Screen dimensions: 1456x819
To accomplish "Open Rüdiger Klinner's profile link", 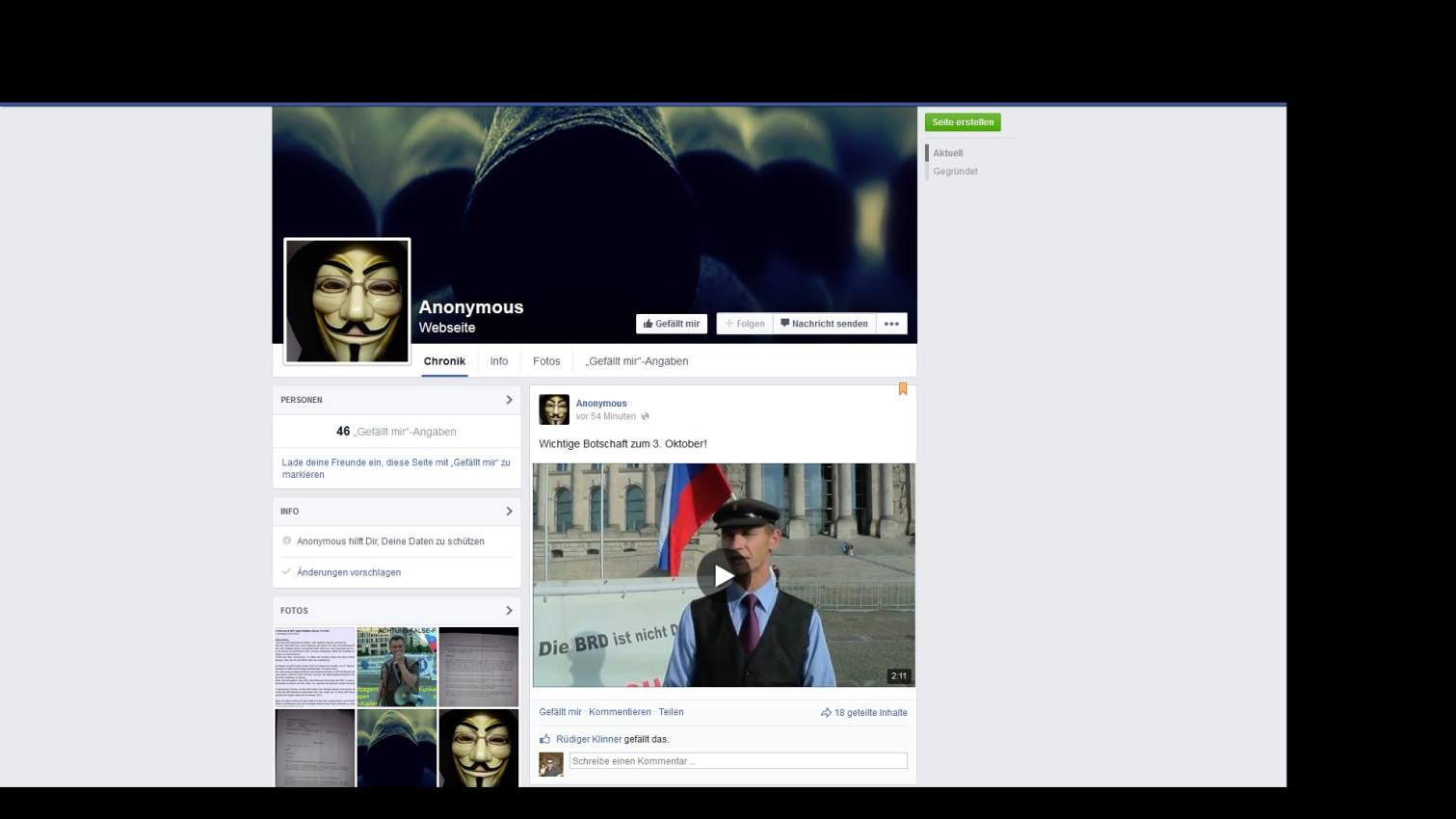I will coord(589,739).
